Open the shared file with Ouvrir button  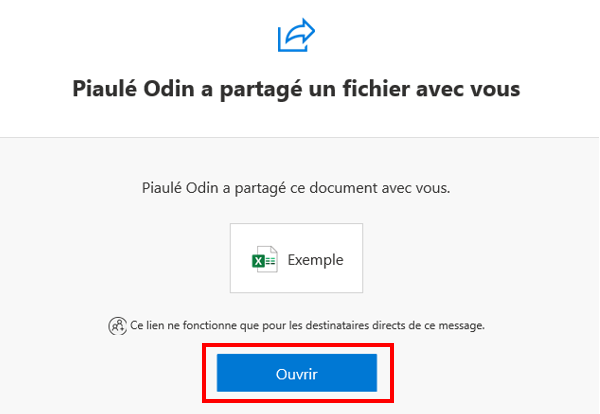point(297,373)
